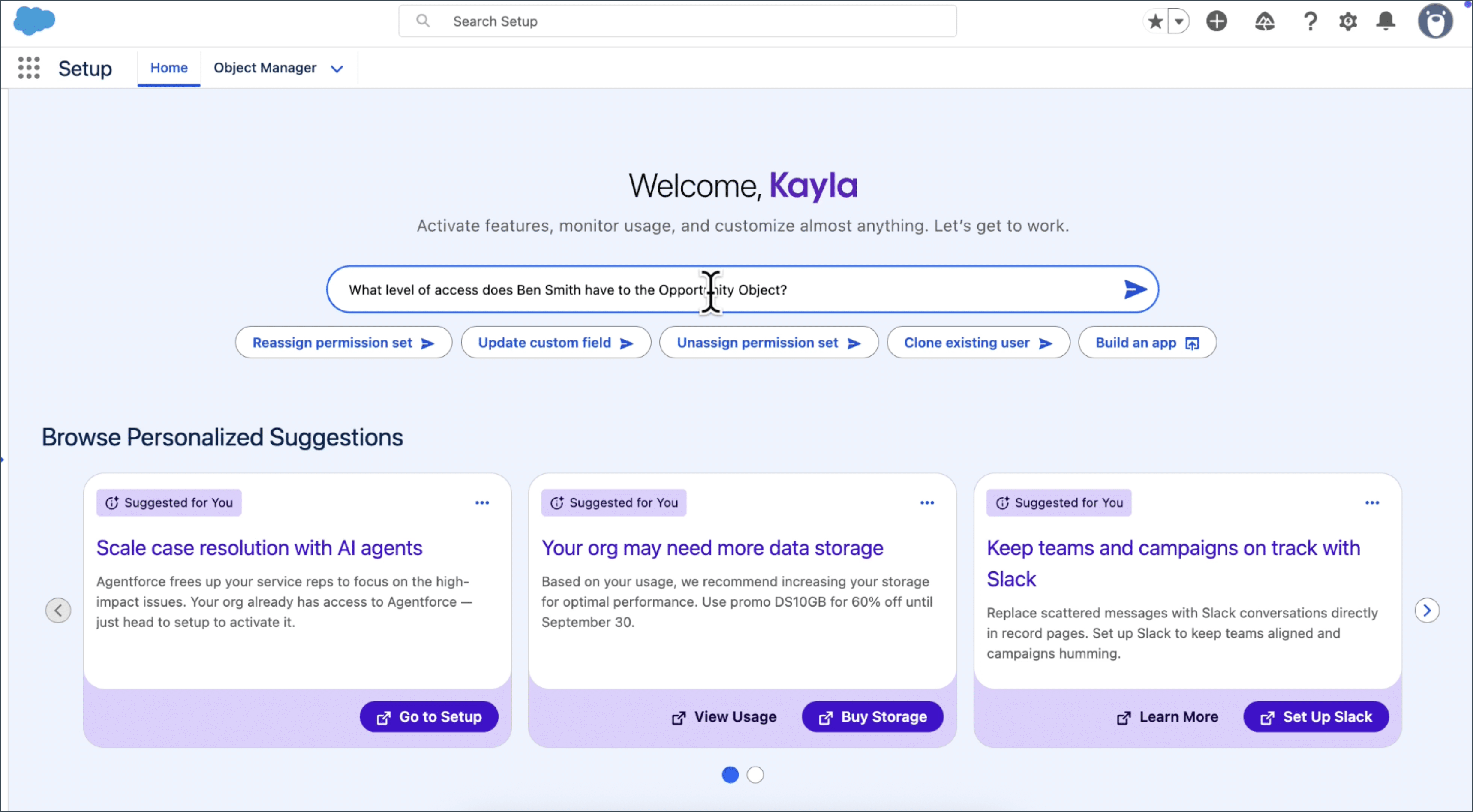Click the Set Up Slack button
The width and height of the screenshot is (1473, 812).
1316,716
